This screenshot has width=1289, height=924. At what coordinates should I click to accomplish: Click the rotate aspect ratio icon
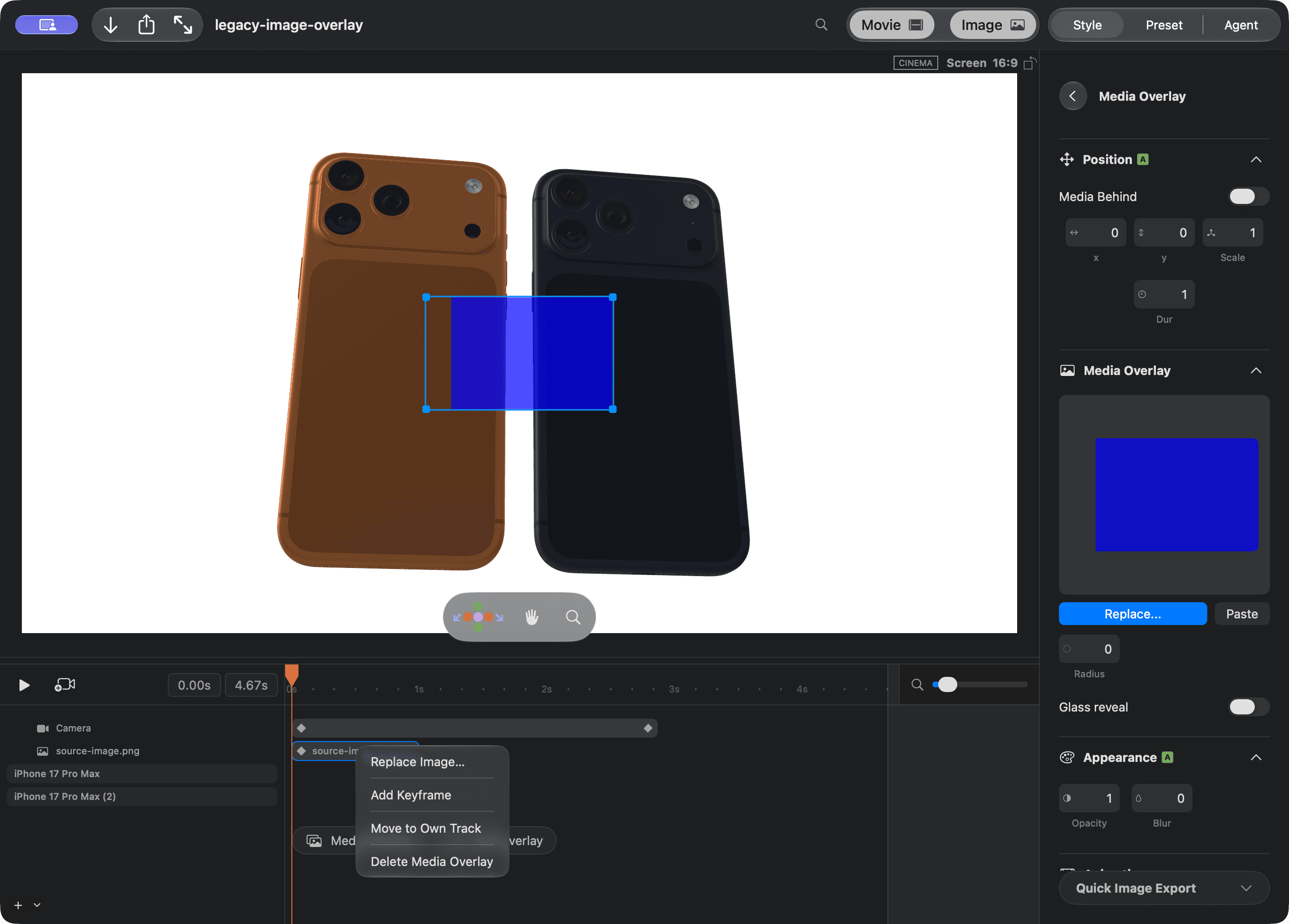click(x=1030, y=63)
